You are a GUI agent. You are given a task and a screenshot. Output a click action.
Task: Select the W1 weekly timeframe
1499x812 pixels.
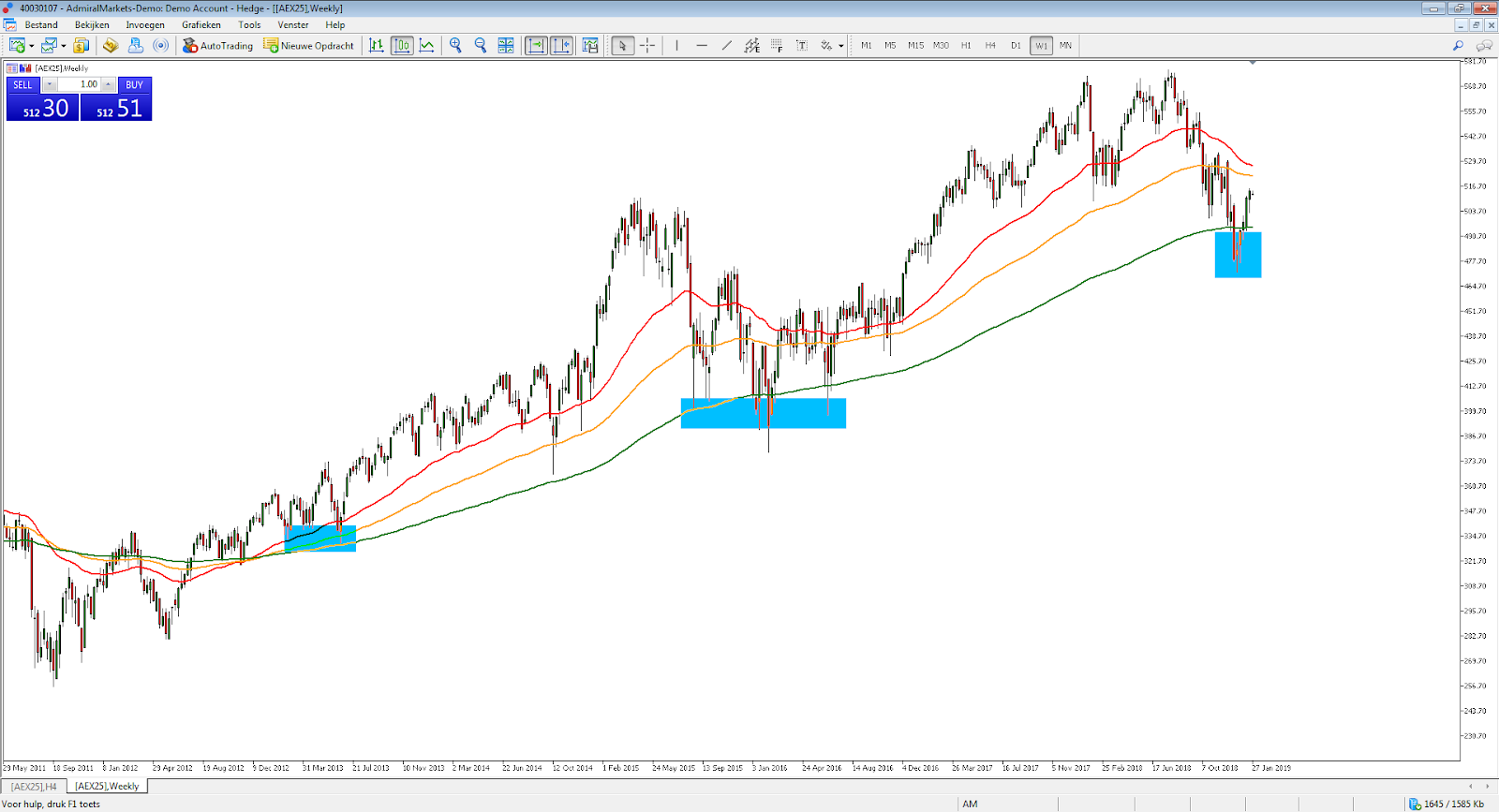(1041, 45)
